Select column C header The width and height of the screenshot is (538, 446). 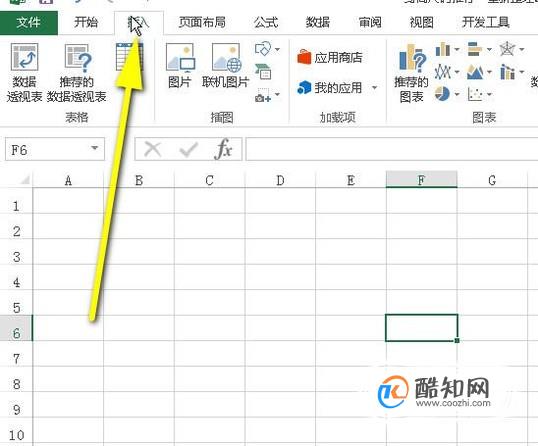210,180
